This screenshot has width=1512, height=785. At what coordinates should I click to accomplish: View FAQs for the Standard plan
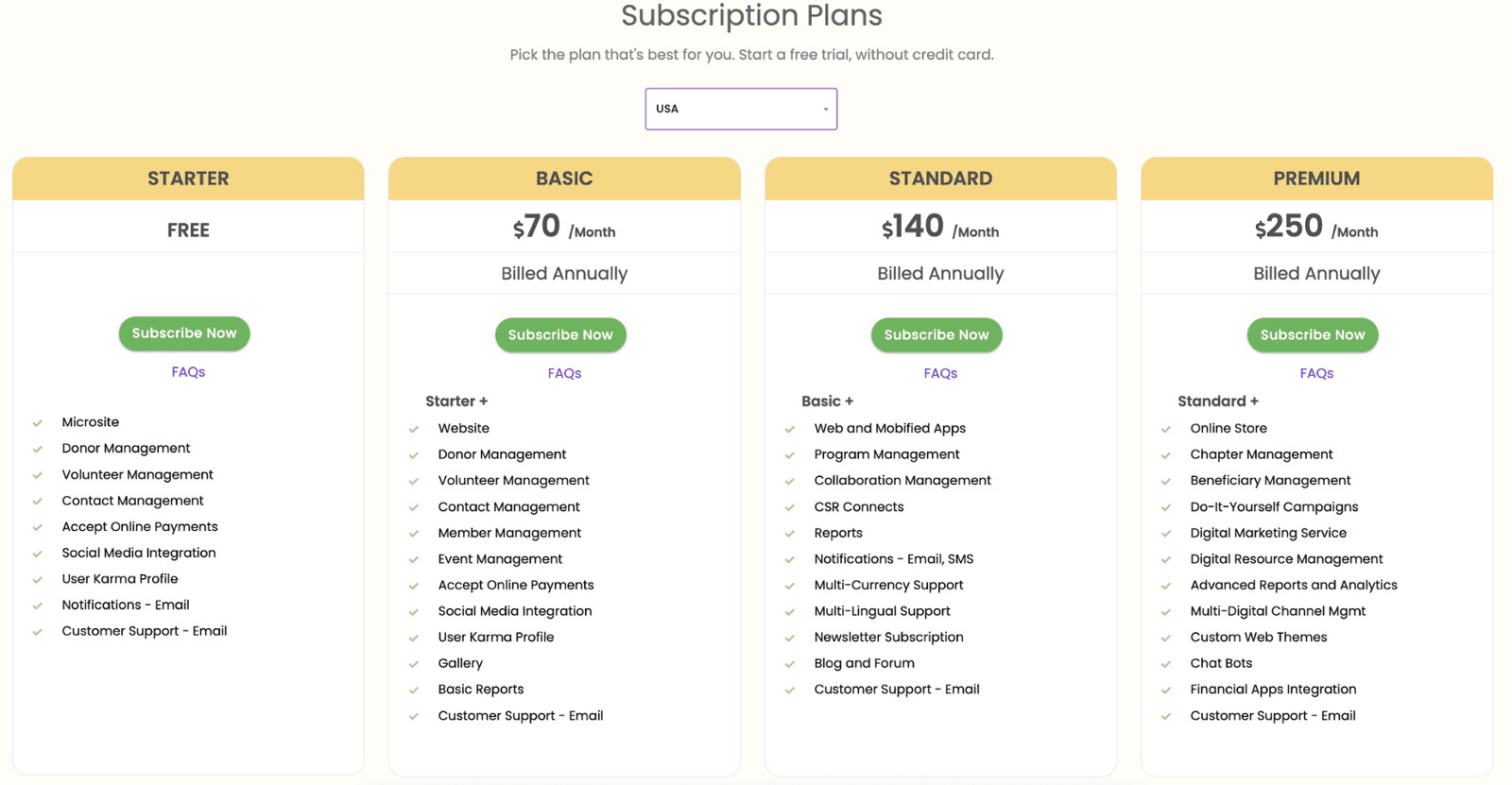[x=940, y=374]
